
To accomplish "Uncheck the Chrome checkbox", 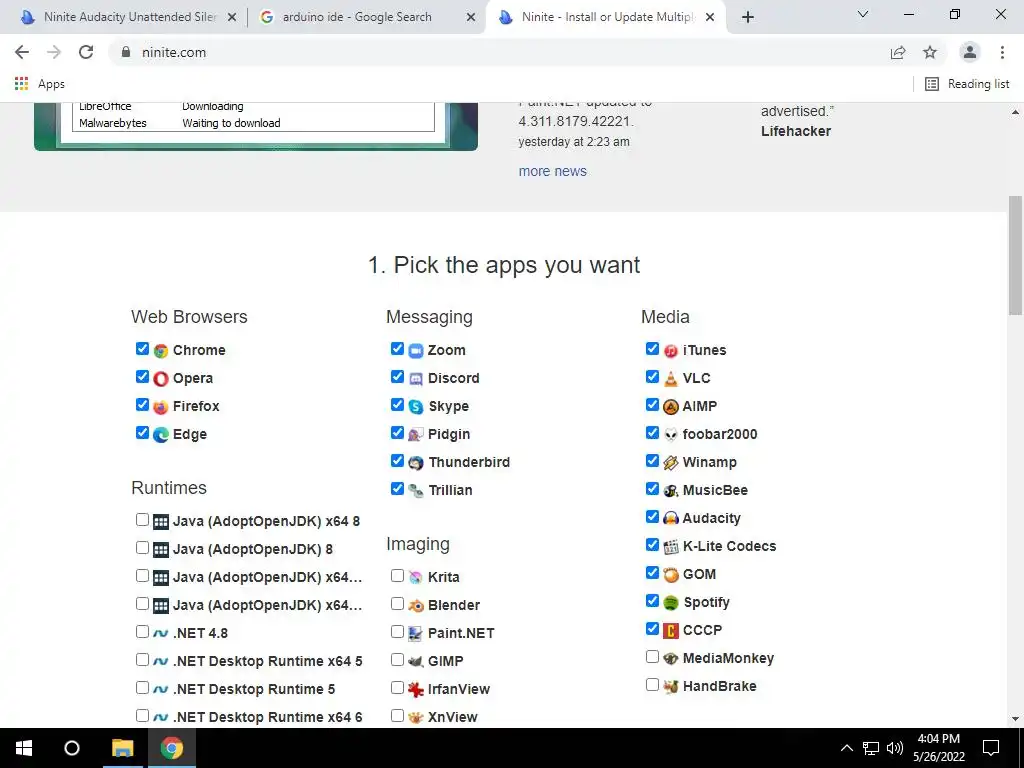I will tap(142, 349).
